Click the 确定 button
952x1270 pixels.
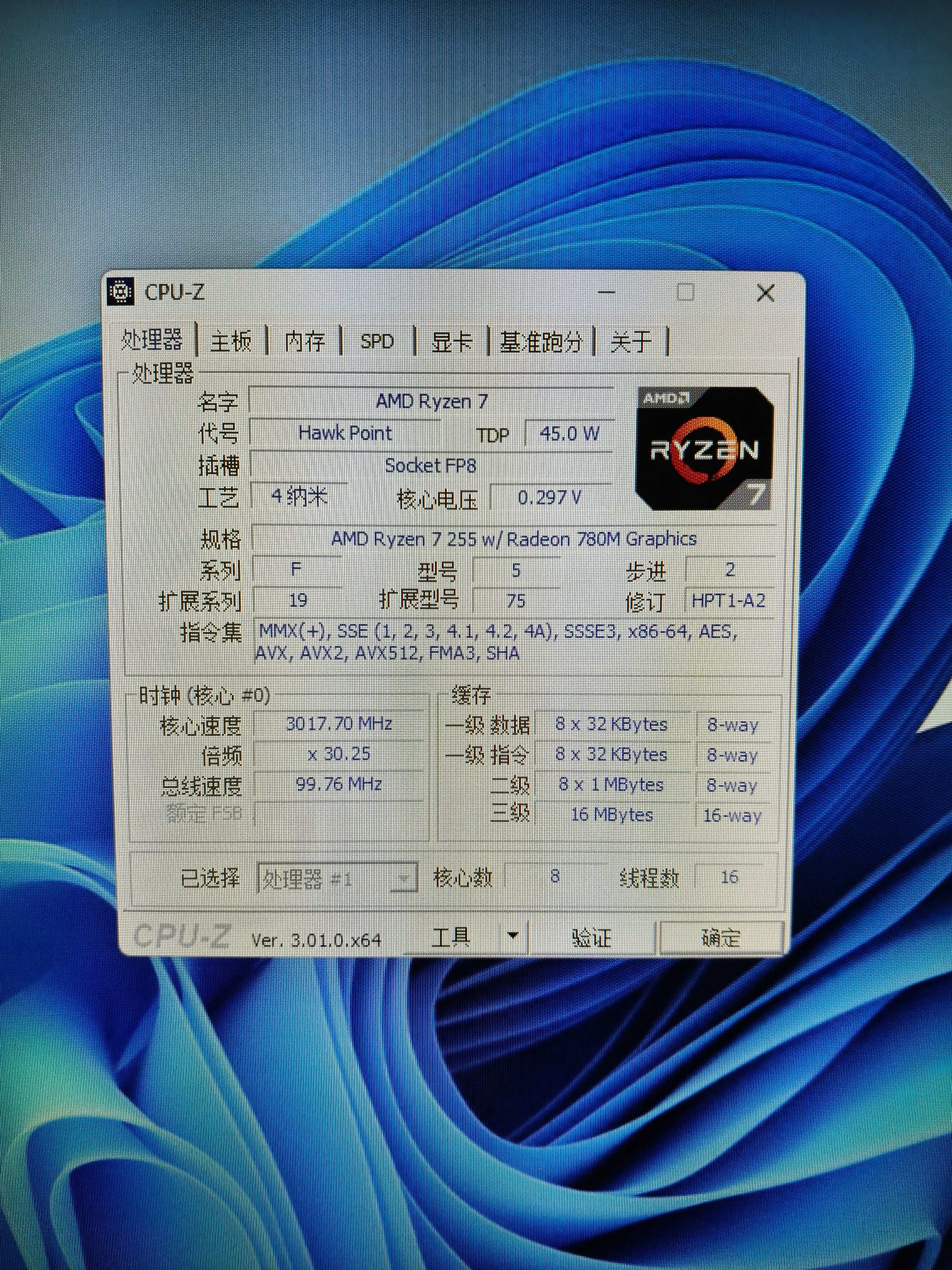click(x=722, y=938)
